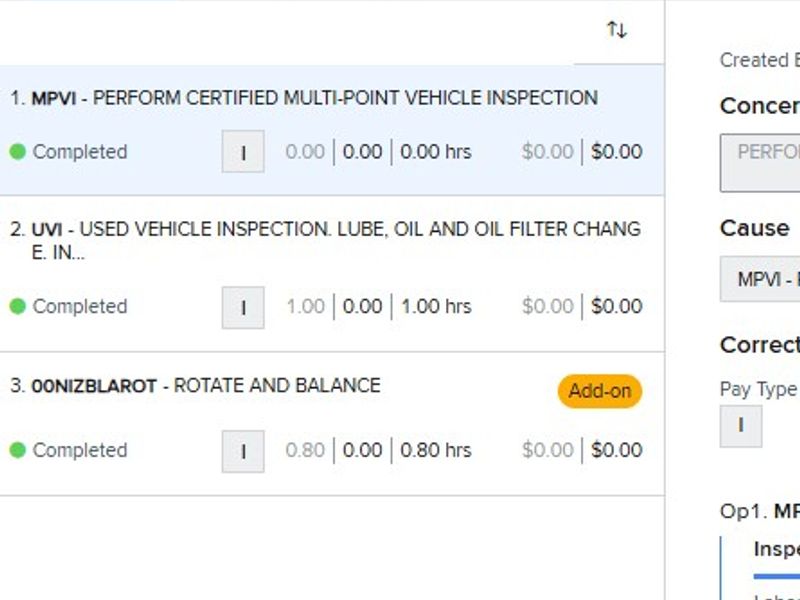
Task: Click the orange Add-on badge
Action: [599, 391]
